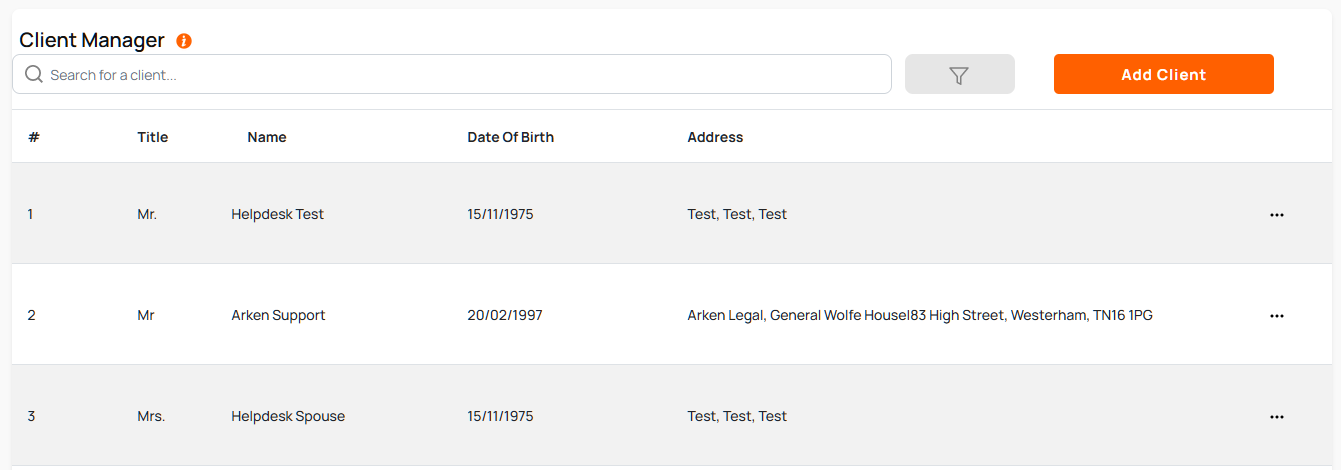This screenshot has height=470, width=1341.
Task: Click the orange info icon beside Client Manager
Action: [184, 41]
